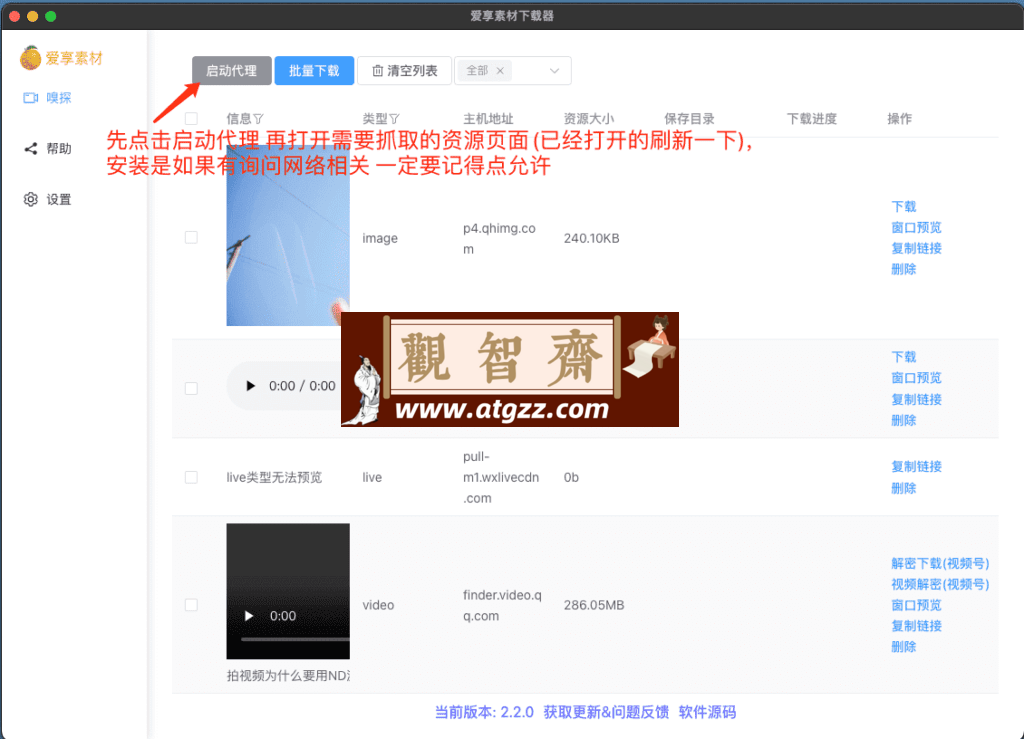Click 下载 for the audio row
Viewport: 1024px width, 739px height.
click(904, 357)
